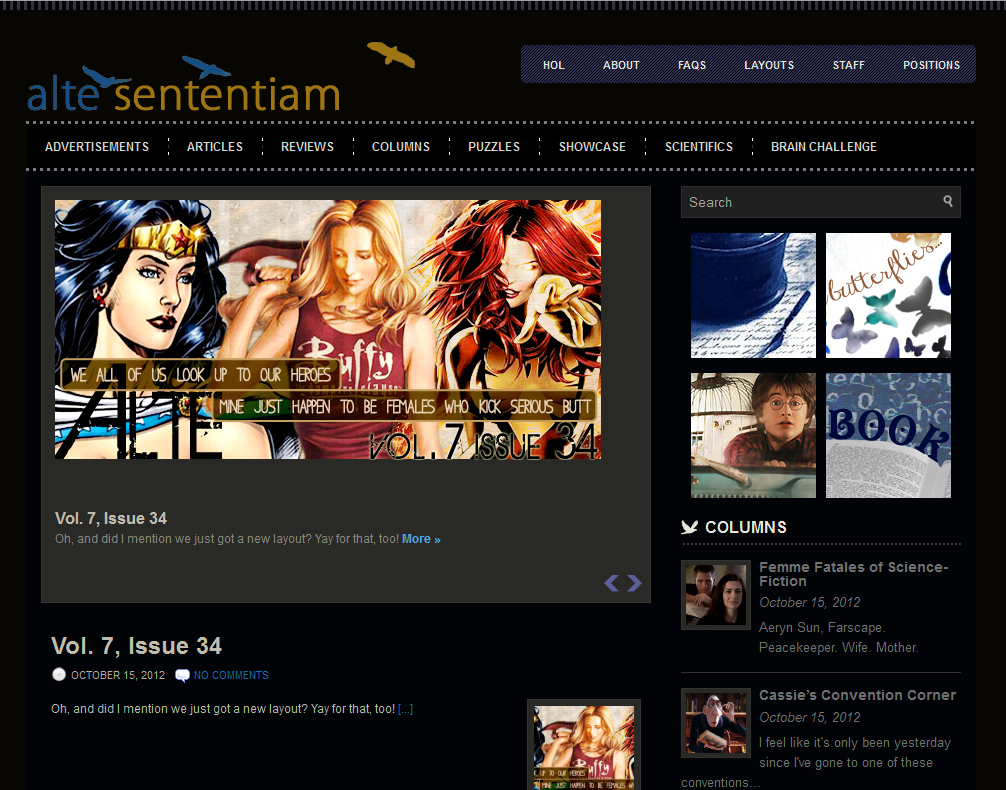This screenshot has width=1006, height=790.
Task: Open the Harry Potter with owl thumbnail
Action: 753,435
